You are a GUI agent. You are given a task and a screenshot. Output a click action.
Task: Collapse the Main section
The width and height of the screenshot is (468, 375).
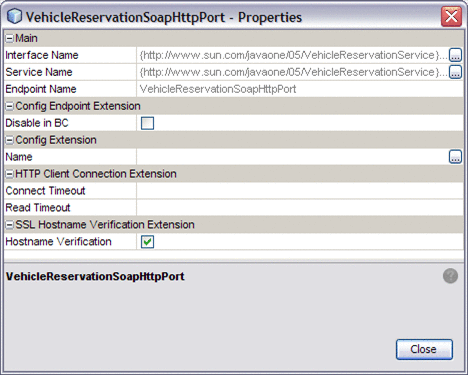pyautogui.click(x=10, y=39)
